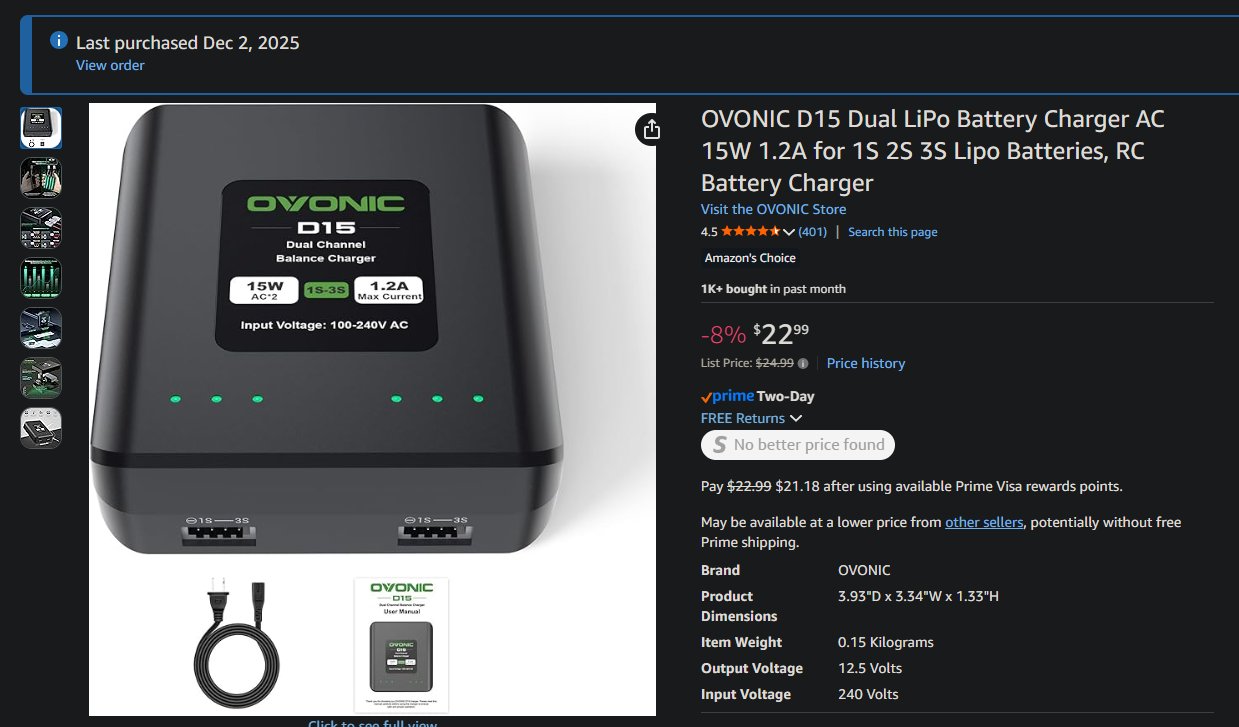The height and width of the screenshot is (727, 1239).
Task: Select the second product thumbnail
Action: tap(41, 178)
